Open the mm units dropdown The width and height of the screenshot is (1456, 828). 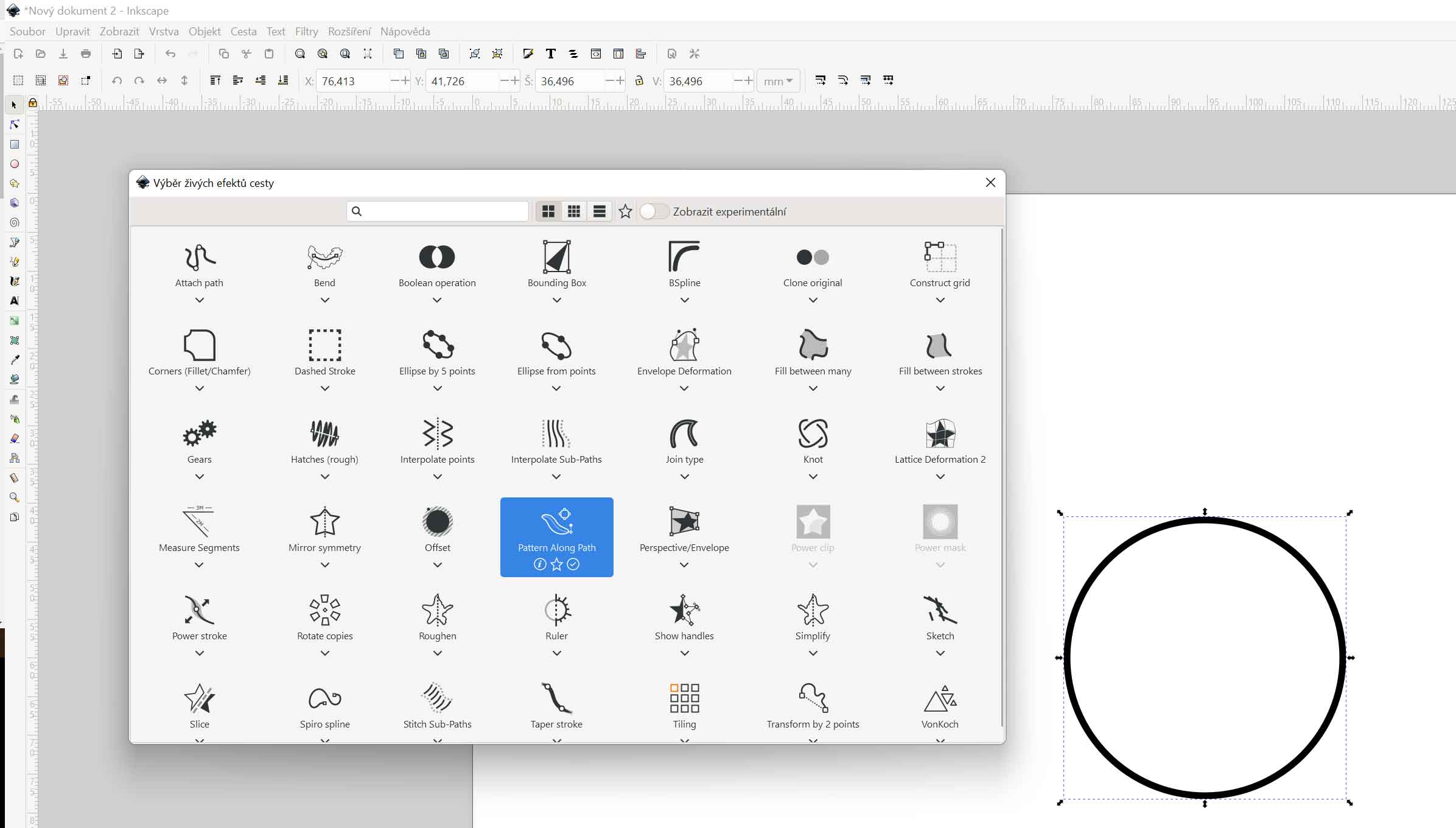(778, 81)
